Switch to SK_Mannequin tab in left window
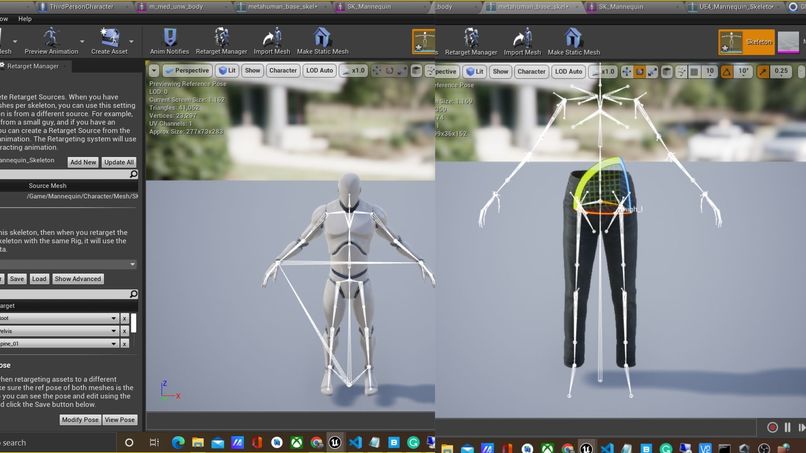This screenshot has height=453, width=806. (369, 7)
